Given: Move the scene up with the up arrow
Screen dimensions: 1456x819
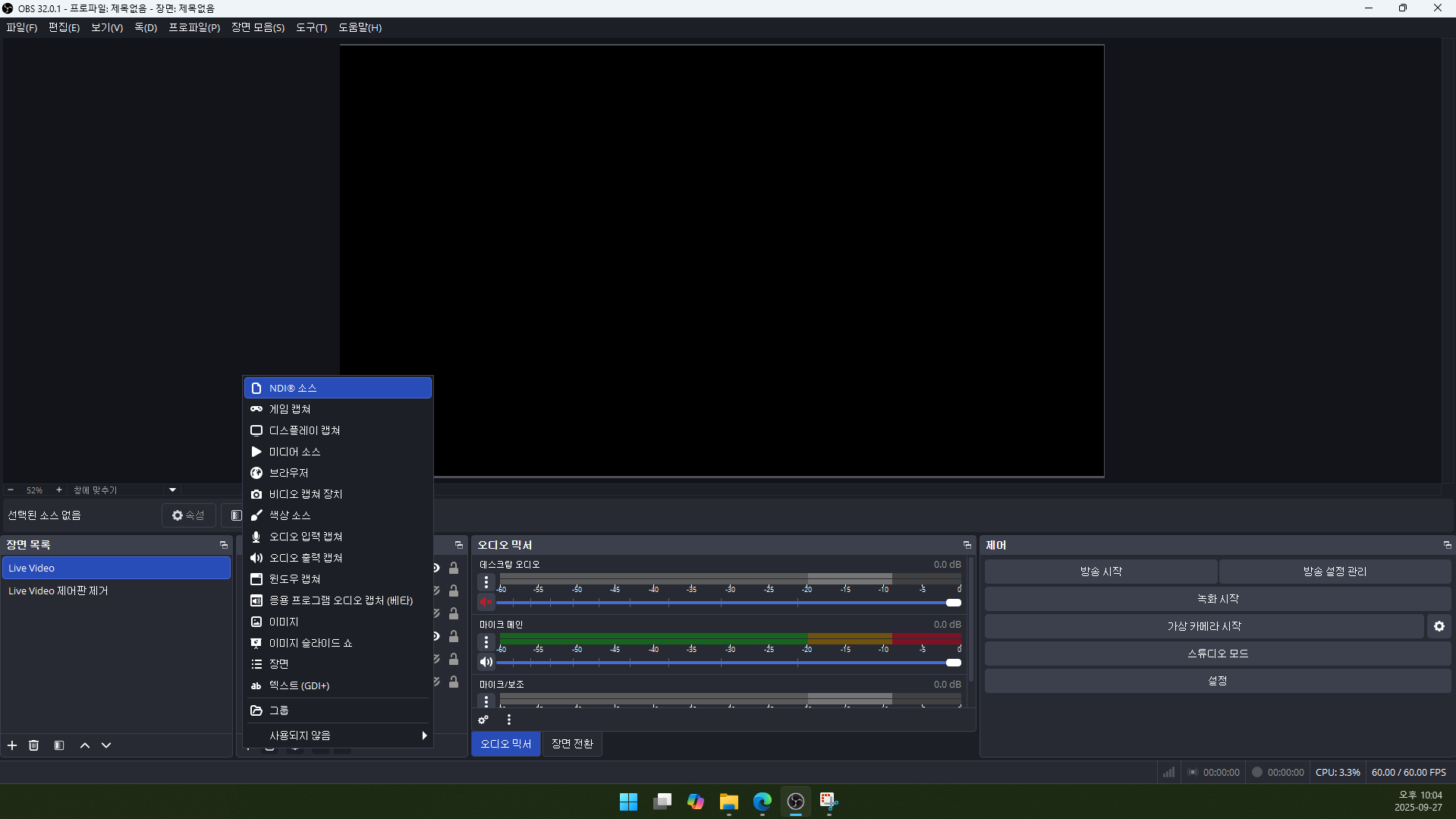Looking at the screenshot, I should click(85, 745).
